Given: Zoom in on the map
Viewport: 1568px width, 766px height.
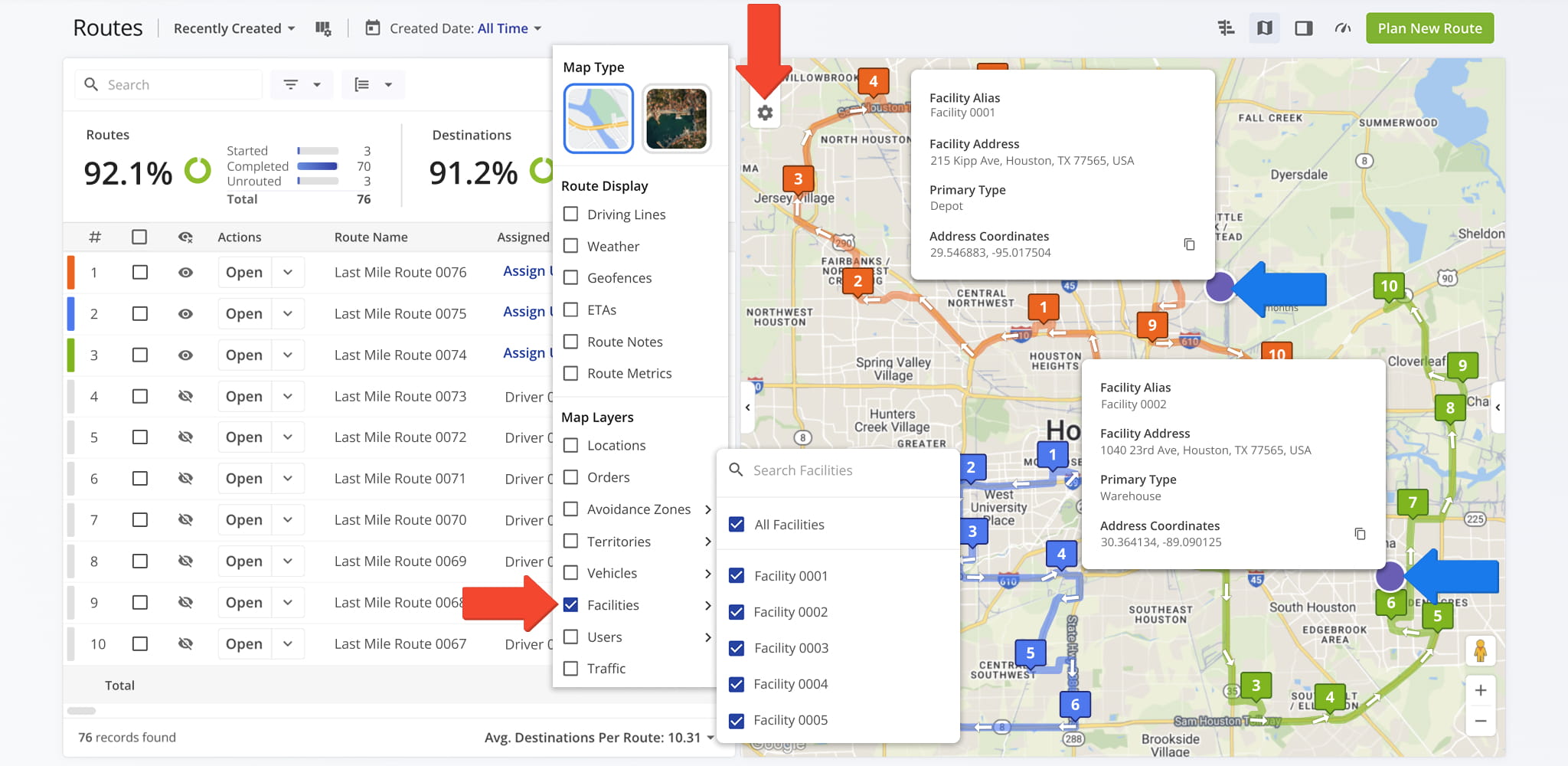Looking at the screenshot, I should pos(1480,690).
